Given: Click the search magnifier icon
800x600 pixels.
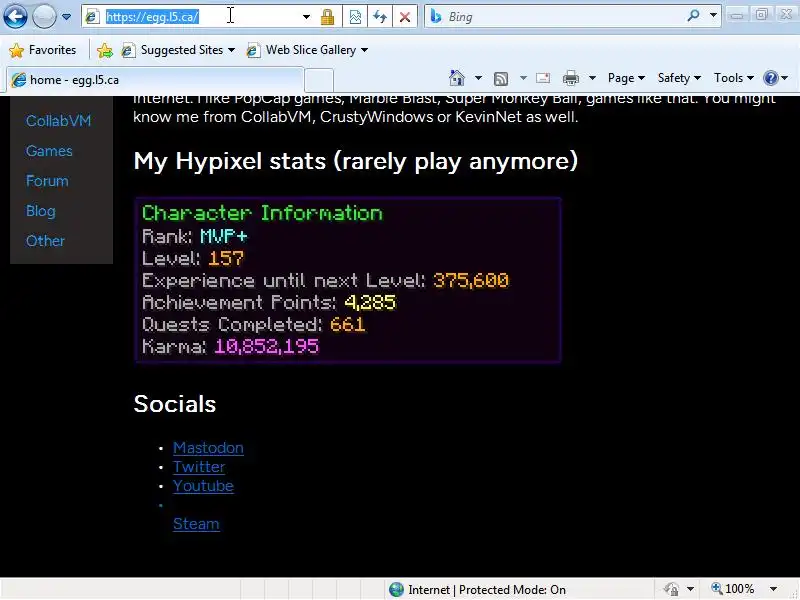Looking at the screenshot, I should click(x=693, y=16).
